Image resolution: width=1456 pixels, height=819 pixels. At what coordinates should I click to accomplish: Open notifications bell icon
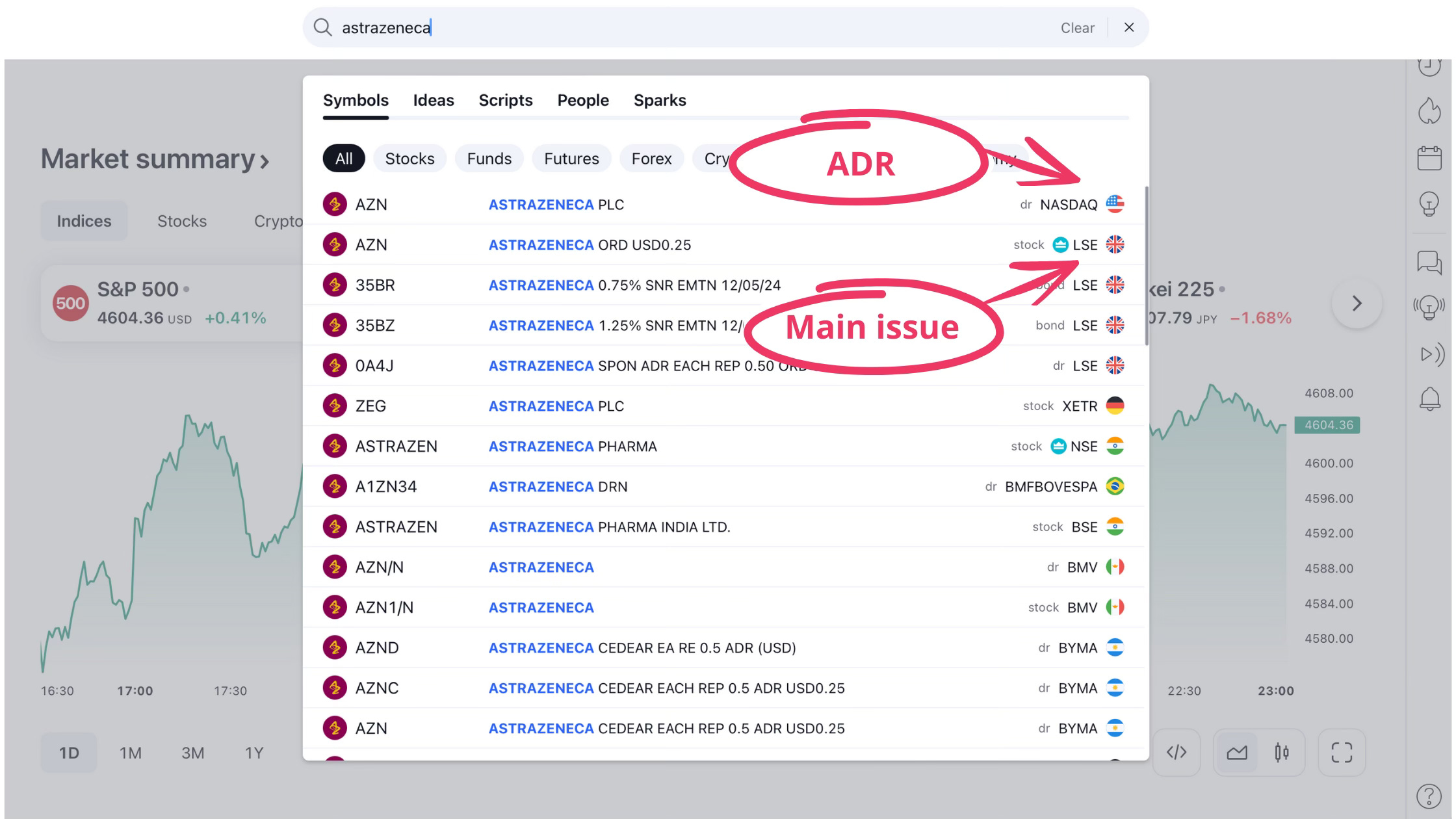pyautogui.click(x=1429, y=398)
